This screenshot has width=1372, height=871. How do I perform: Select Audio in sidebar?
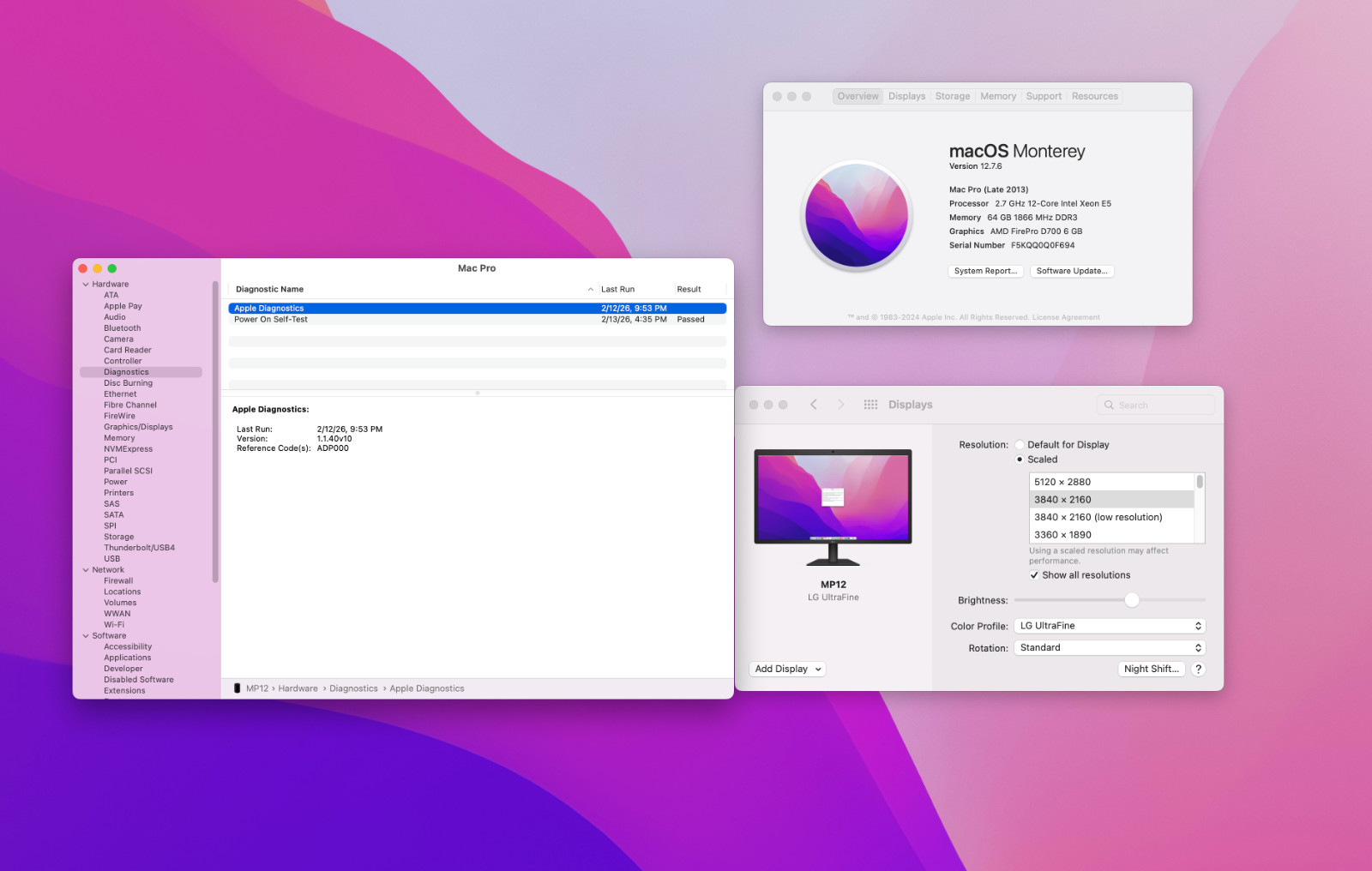coord(115,317)
